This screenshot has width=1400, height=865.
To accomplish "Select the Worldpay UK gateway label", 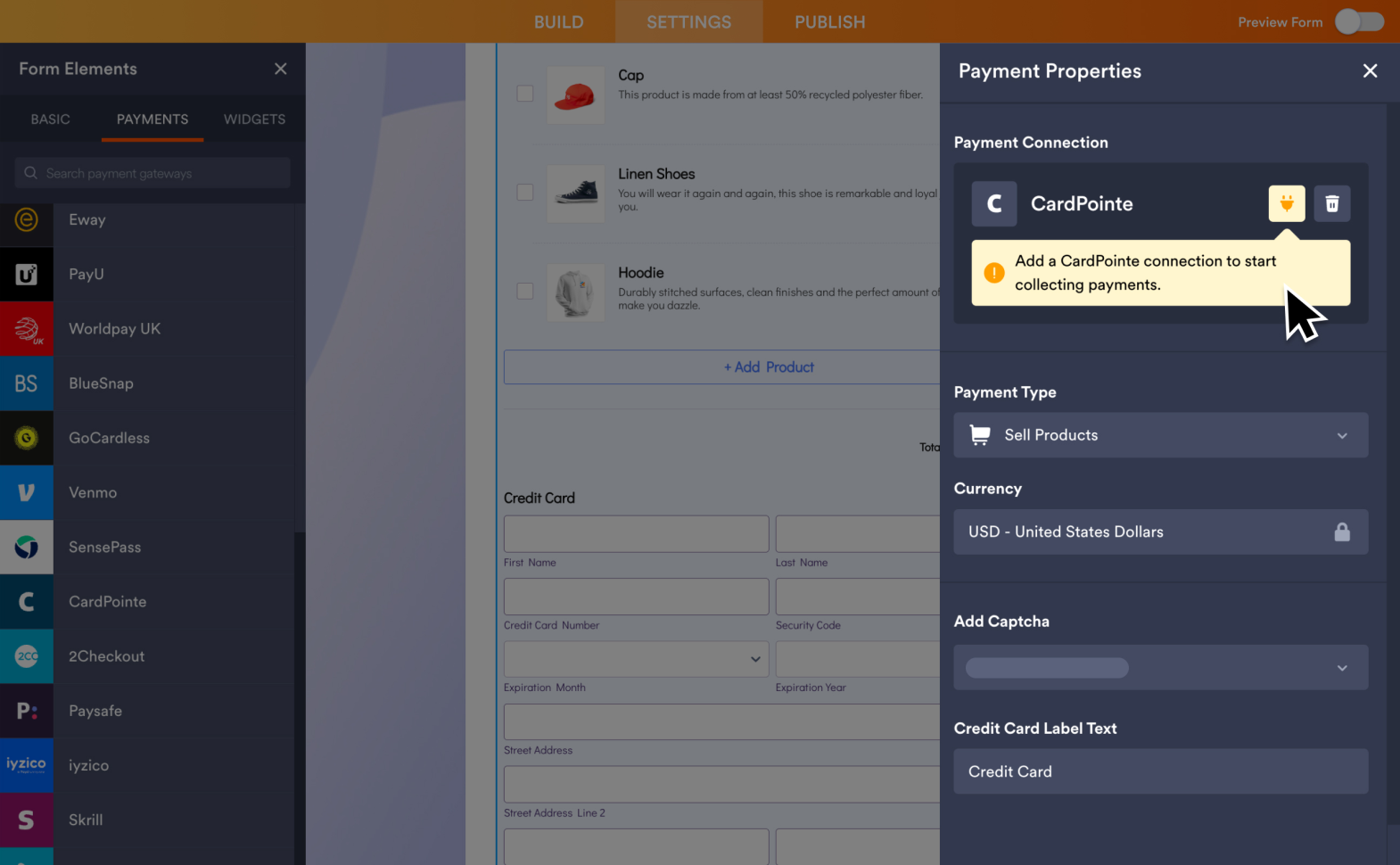I will click(x=115, y=328).
